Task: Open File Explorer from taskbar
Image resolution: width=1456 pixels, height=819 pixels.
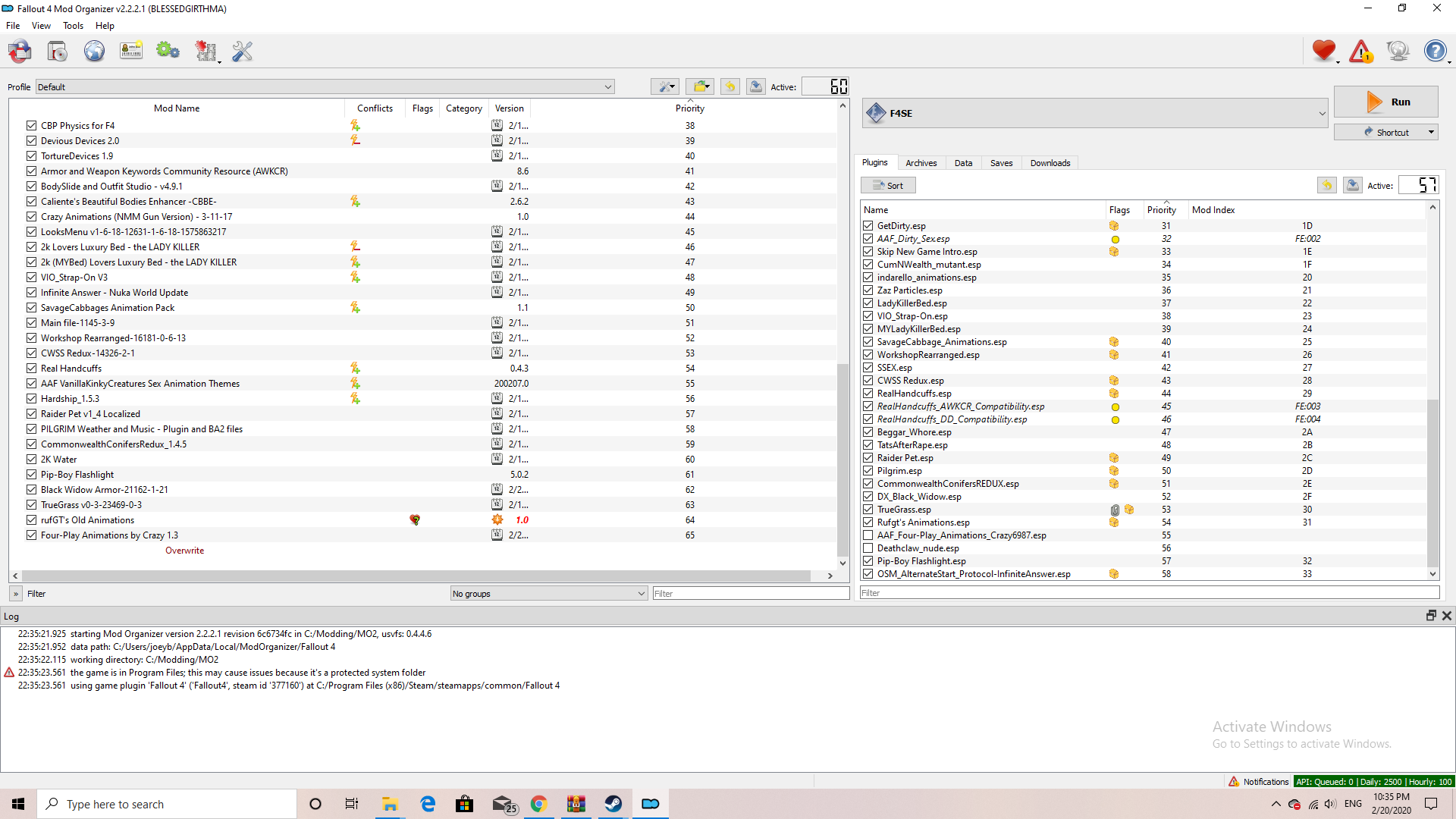Action: pyautogui.click(x=390, y=804)
